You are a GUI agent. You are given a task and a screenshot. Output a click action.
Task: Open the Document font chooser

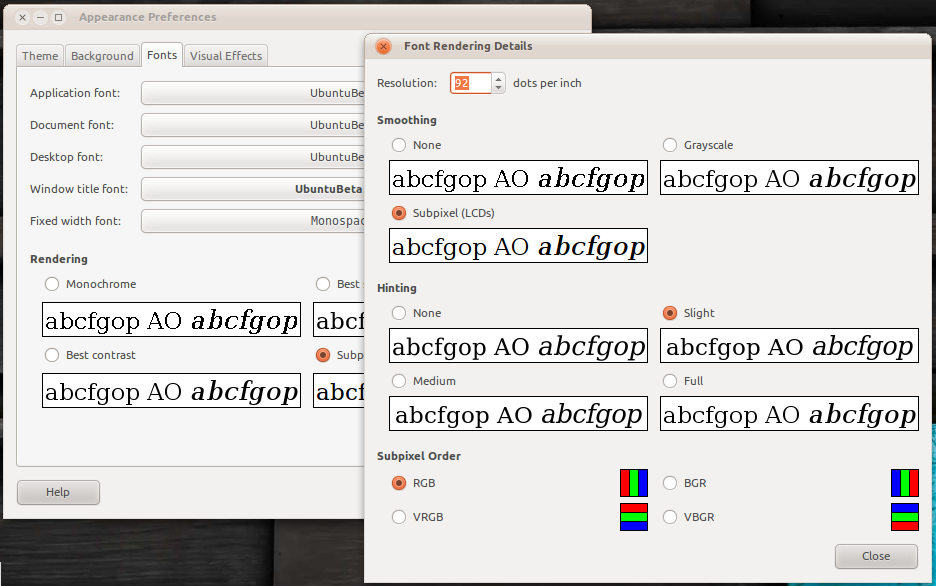coord(252,125)
